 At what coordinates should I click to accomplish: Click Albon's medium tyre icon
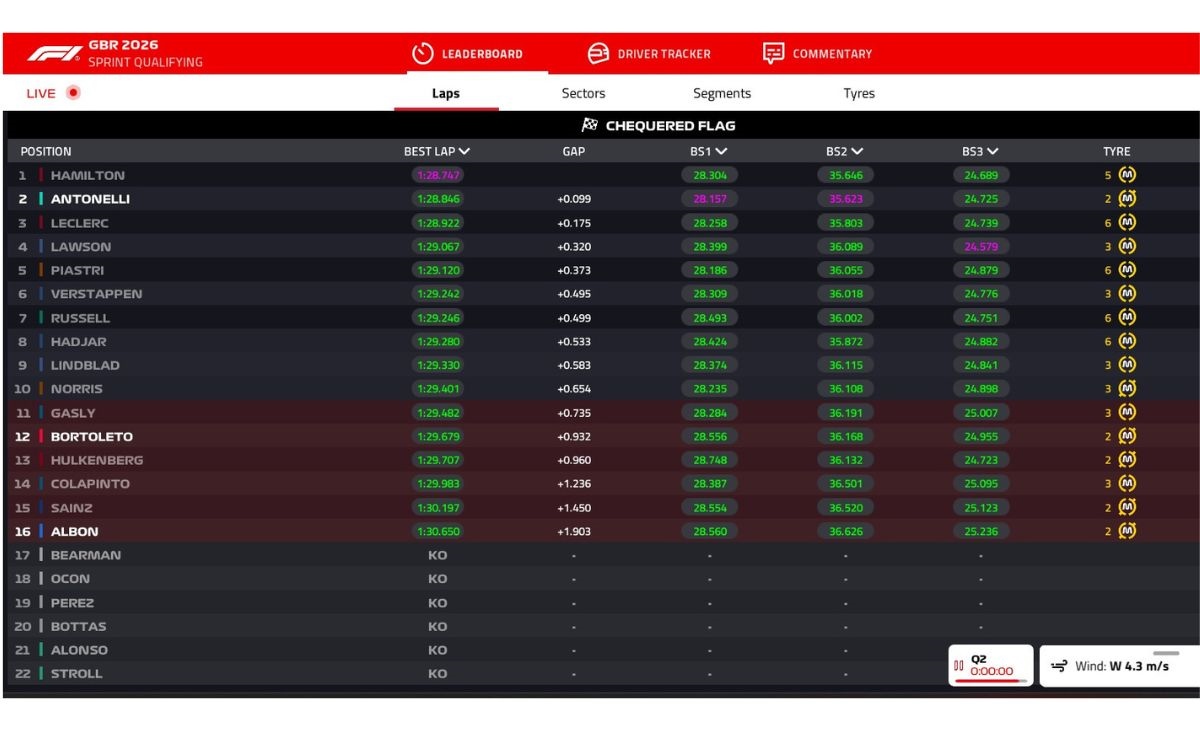[x=1127, y=531]
